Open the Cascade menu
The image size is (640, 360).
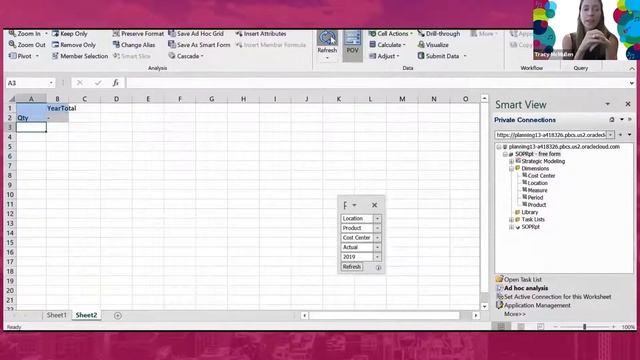click(x=186, y=56)
